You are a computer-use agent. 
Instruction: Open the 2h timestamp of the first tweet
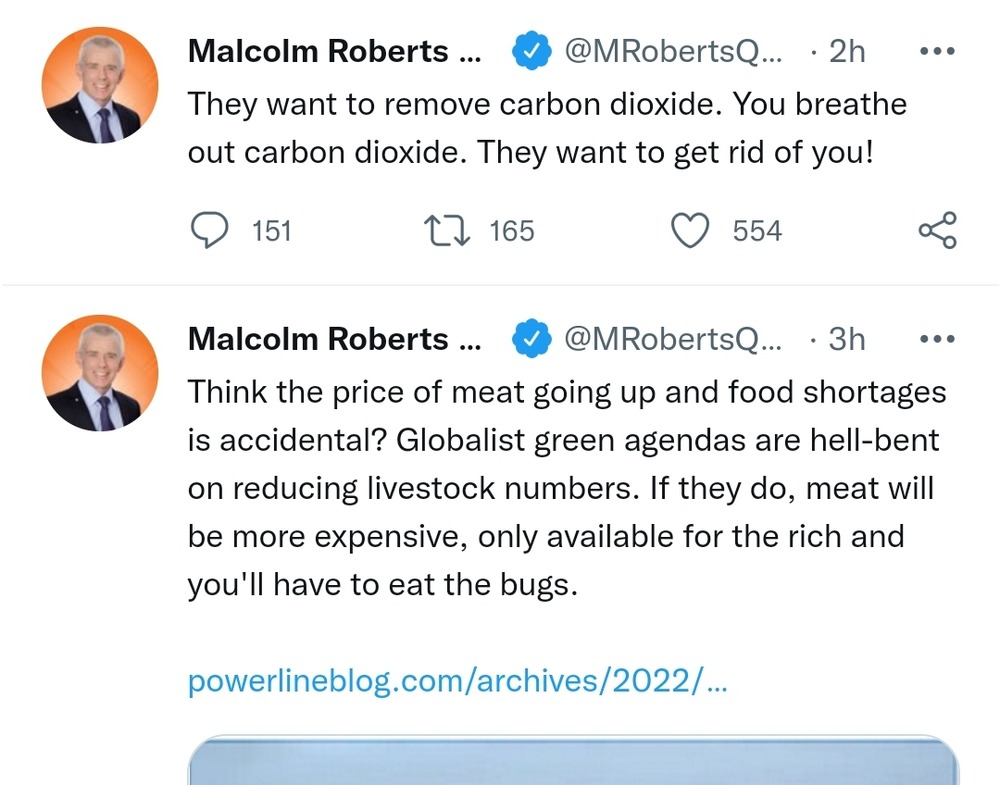[846, 52]
